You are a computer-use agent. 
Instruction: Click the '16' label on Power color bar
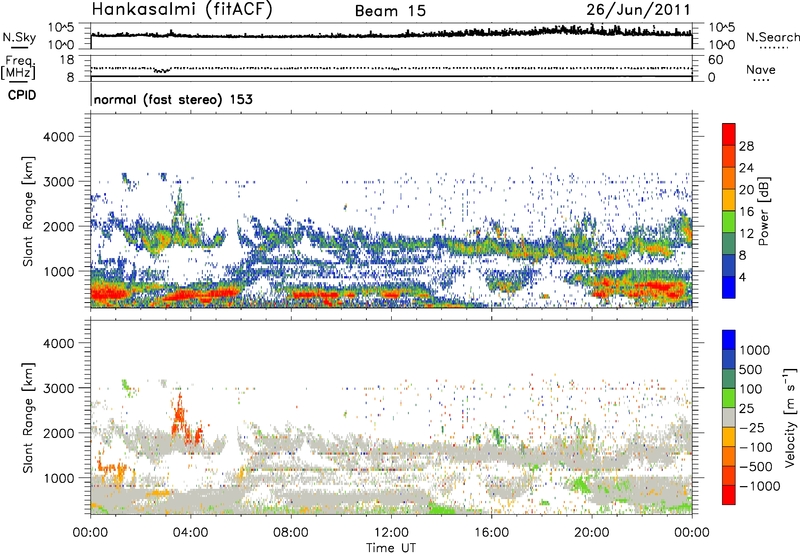pyautogui.click(x=746, y=212)
